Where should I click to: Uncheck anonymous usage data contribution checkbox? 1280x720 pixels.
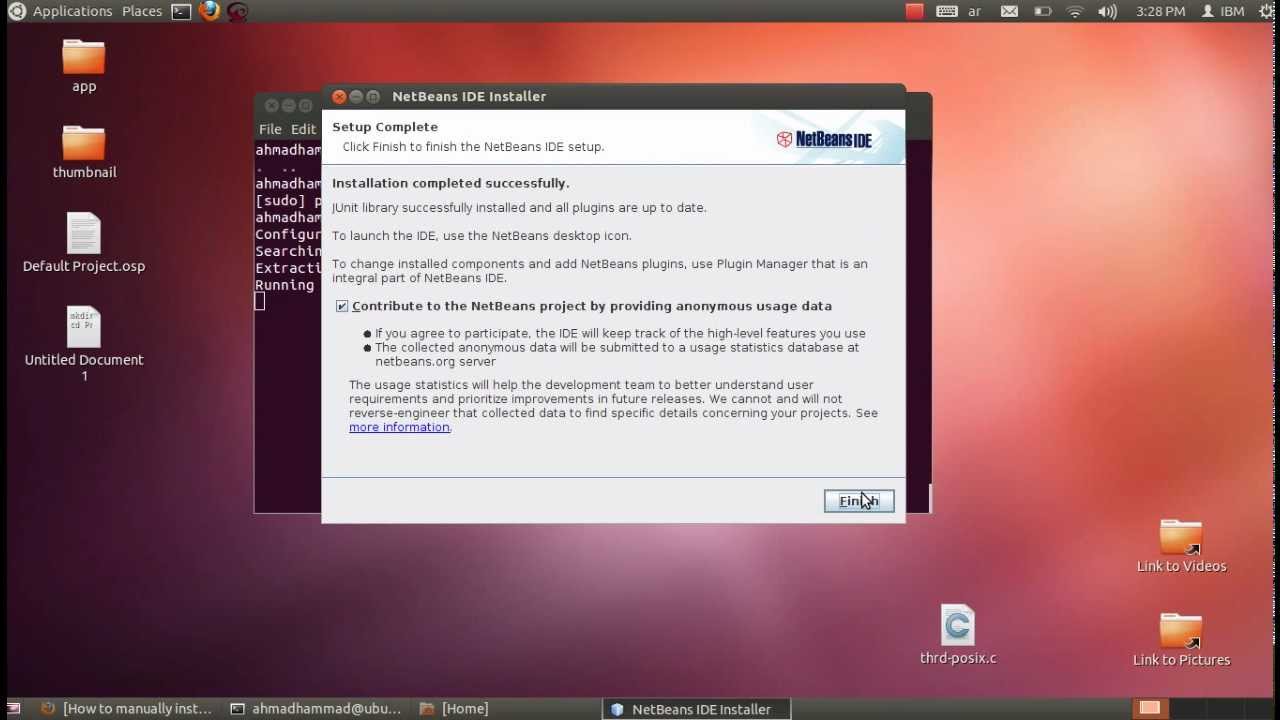click(x=342, y=306)
